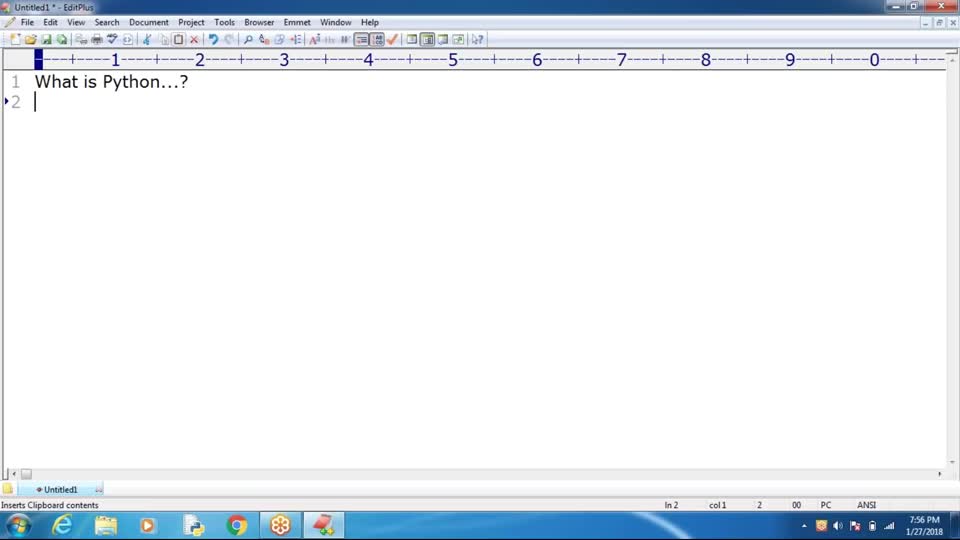Click line number 1 in gutter
Image resolution: width=960 pixels, height=540 pixels.
click(x=16, y=82)
